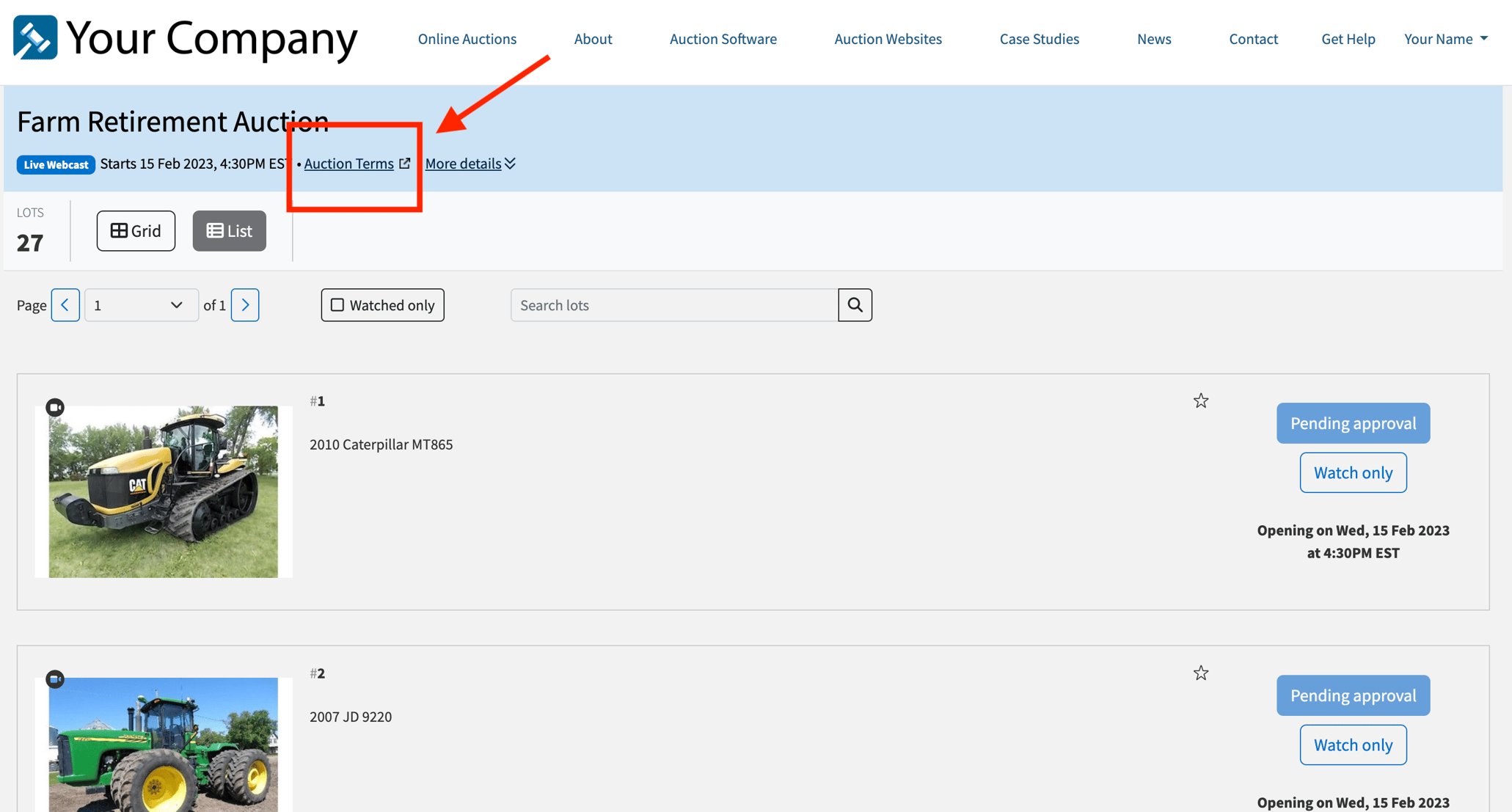The height and width of the screenshot is (812, 1512).
Task: Open the Auction Terms external link icon
Action: (x=405, y=164)
